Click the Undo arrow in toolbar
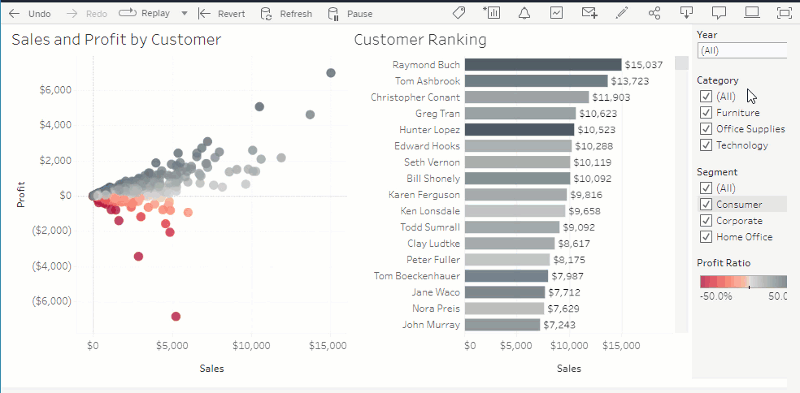Screen dimensions: 800x393 point(14,14)
